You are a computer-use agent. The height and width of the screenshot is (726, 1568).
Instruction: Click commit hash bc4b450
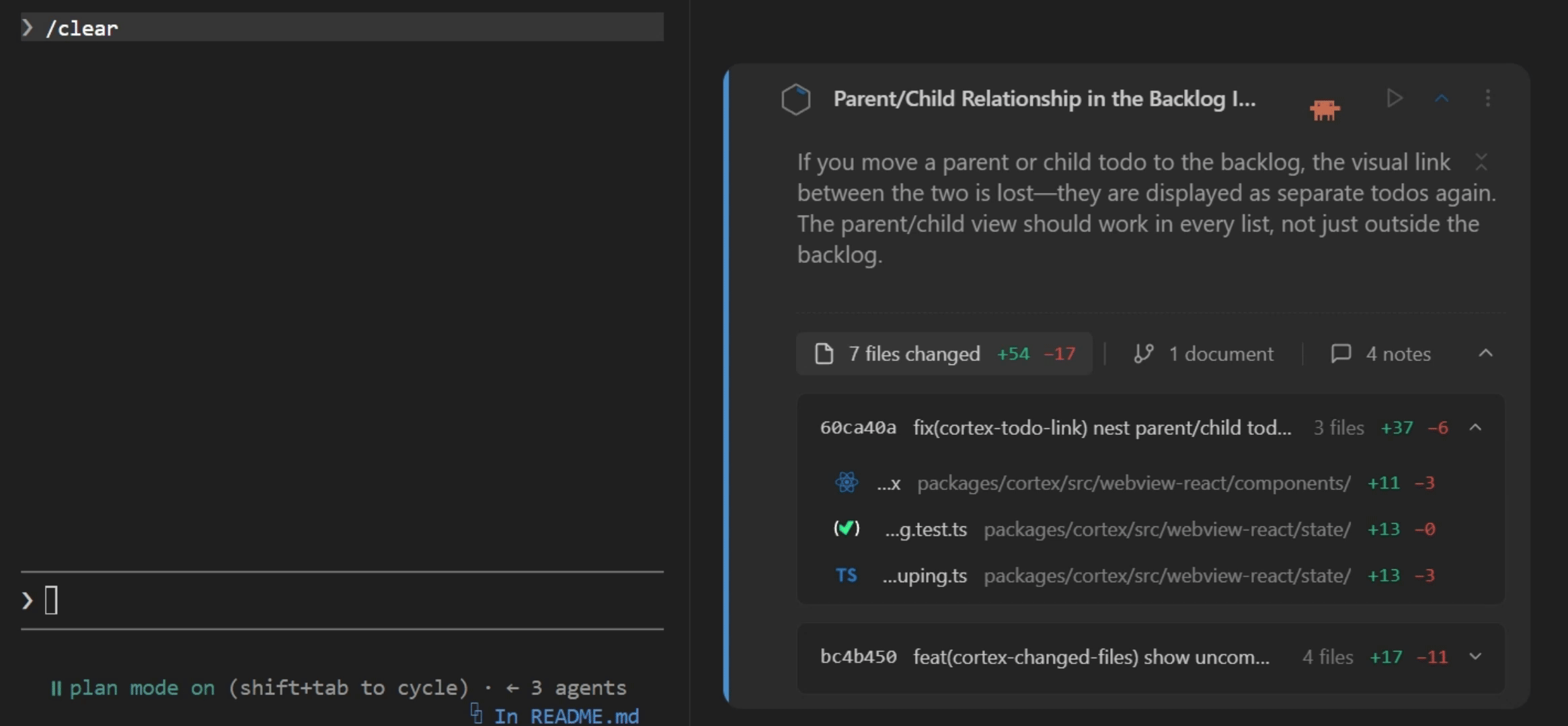[858, 657]
